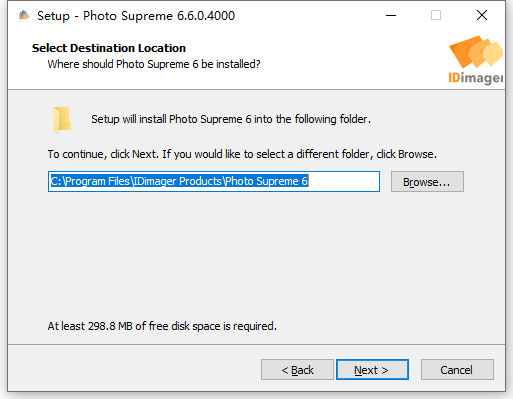This screenshot has width=513, height=399.
Task: Click the Select Destination Location heading
Action: pyautogui.click(x=109, y=48)
